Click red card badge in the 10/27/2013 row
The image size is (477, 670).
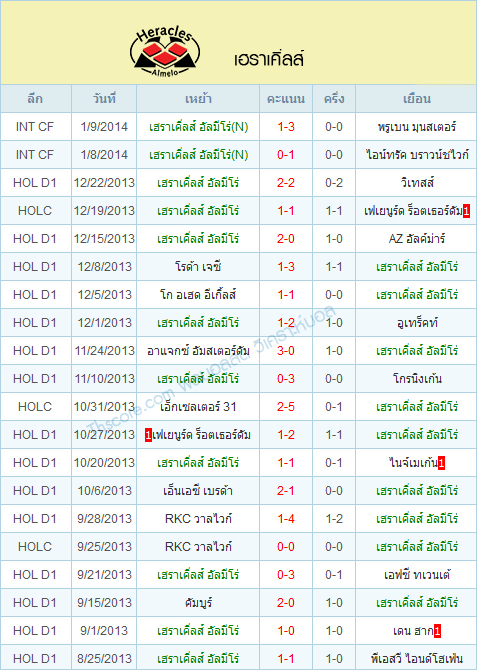[x=148, y=435]
